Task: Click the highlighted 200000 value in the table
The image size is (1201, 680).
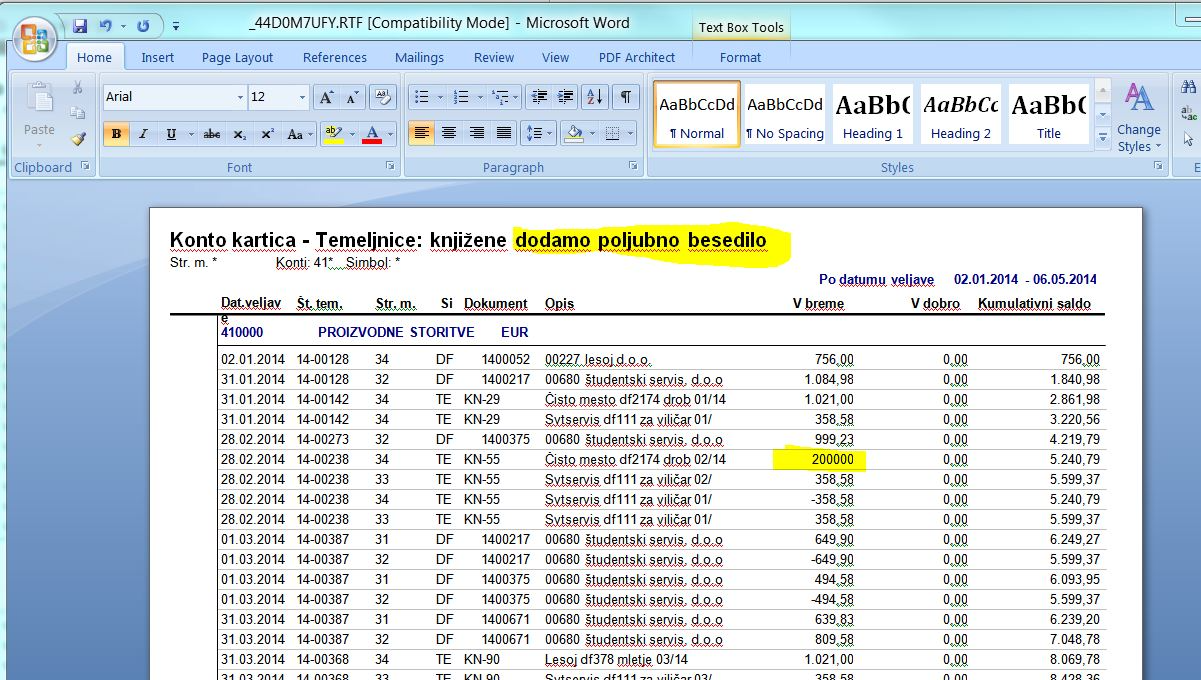Action: point(831,459)
